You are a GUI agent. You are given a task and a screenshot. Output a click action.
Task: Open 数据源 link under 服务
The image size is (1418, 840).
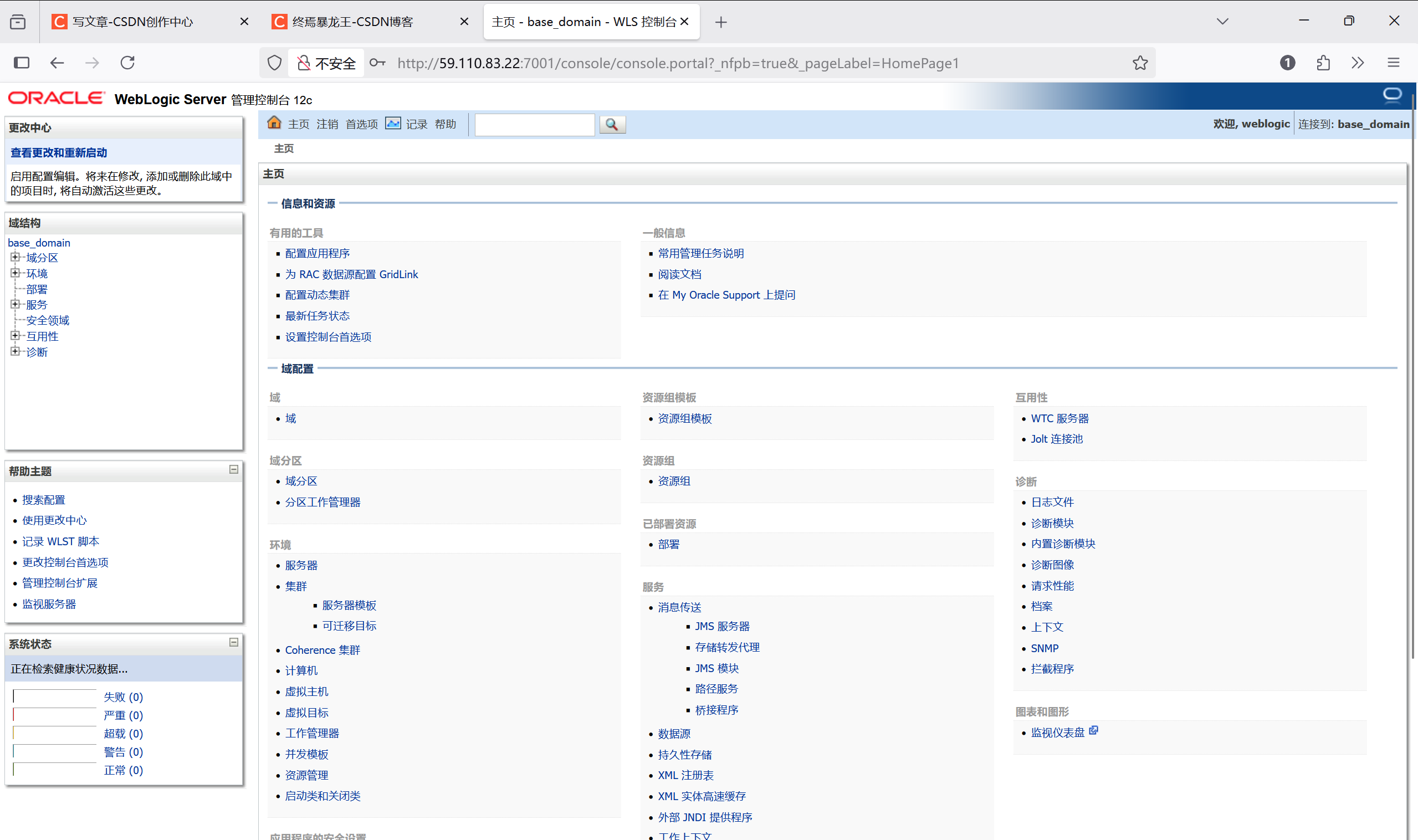click(x=674, y=734)
